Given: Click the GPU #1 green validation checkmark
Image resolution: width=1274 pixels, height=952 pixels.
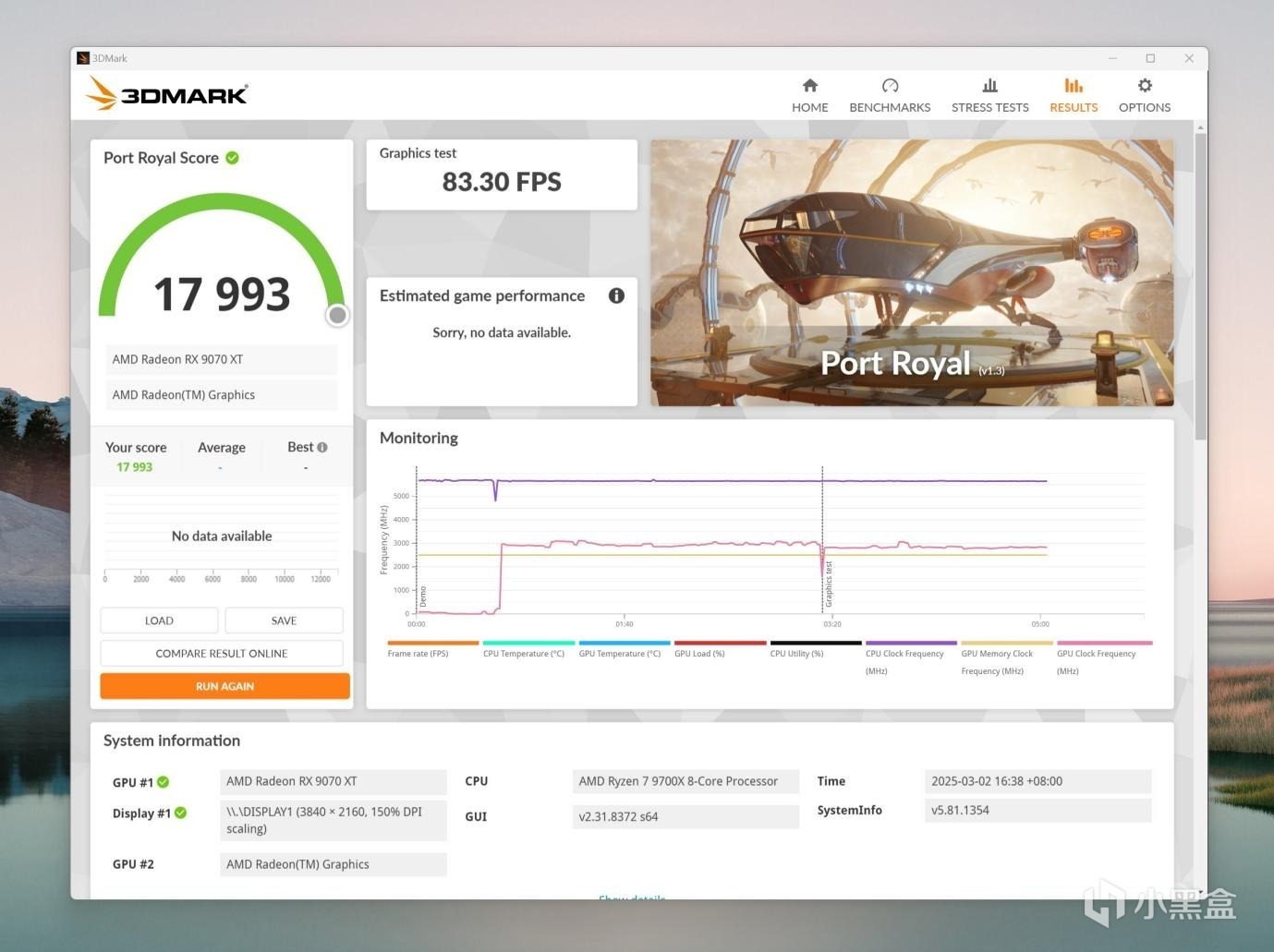Looking at the screenshot, I should pos(164,782).
